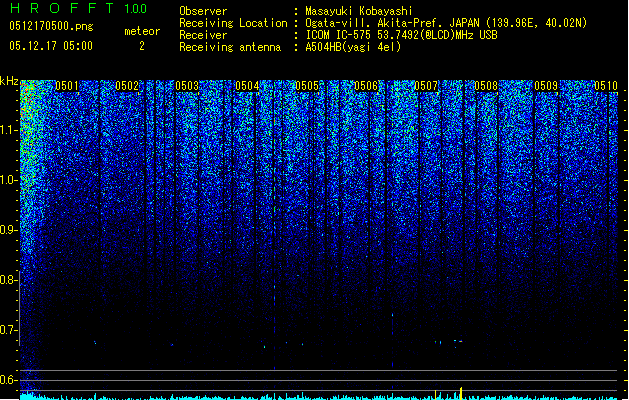Screen dimensions: 629x400
Task: Click the 0.6 kHz axis label
Action: [x=9, y=380]
